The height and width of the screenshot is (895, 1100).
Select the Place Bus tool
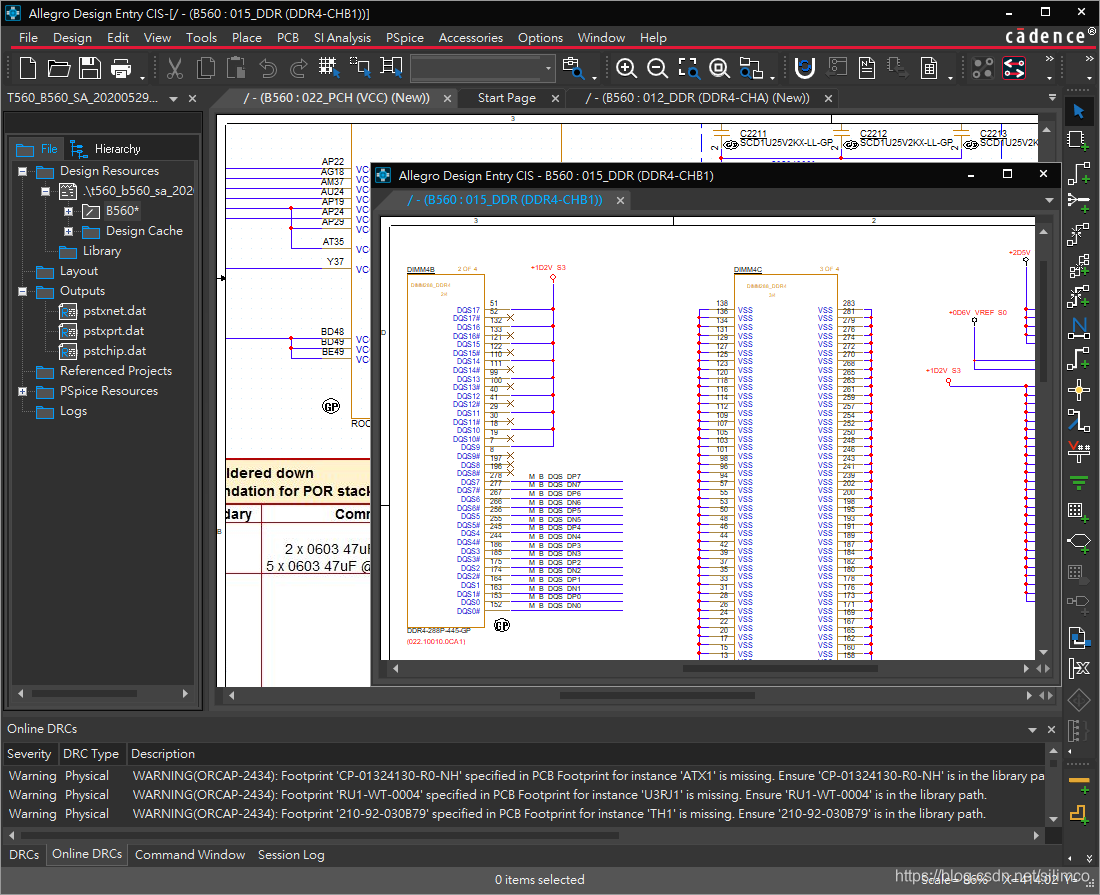click(1078, 358)
